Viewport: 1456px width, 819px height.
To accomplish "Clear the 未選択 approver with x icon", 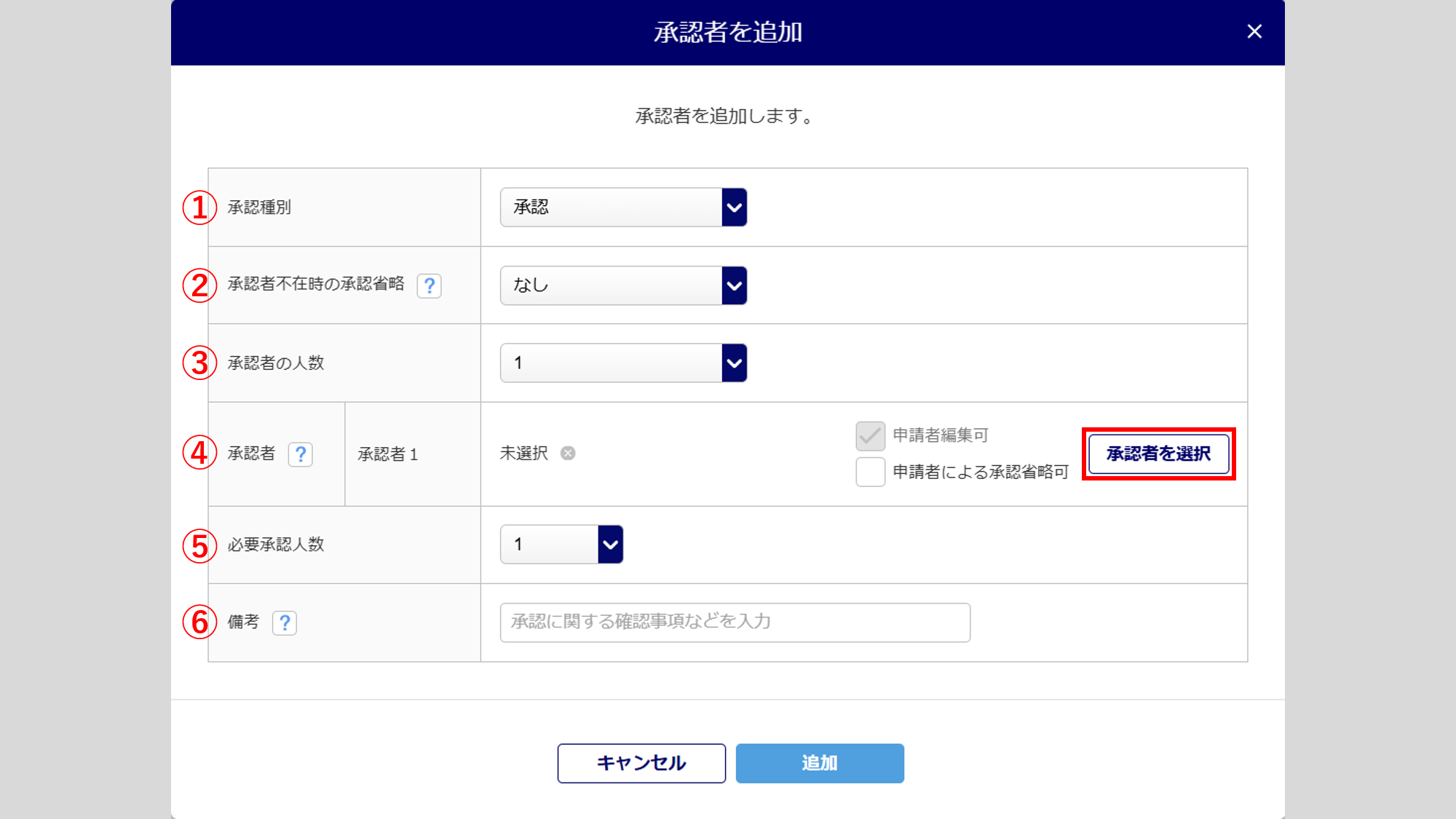I will pyautogui.click(x=568, y=454).
